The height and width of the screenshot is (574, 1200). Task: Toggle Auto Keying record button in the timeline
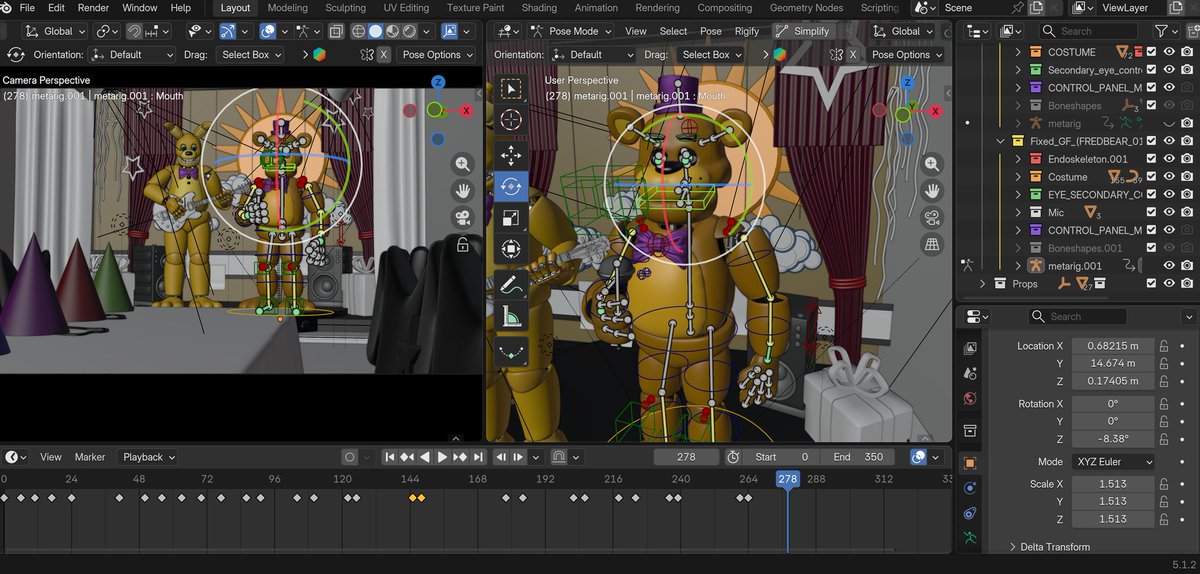[x=350, y=457]
